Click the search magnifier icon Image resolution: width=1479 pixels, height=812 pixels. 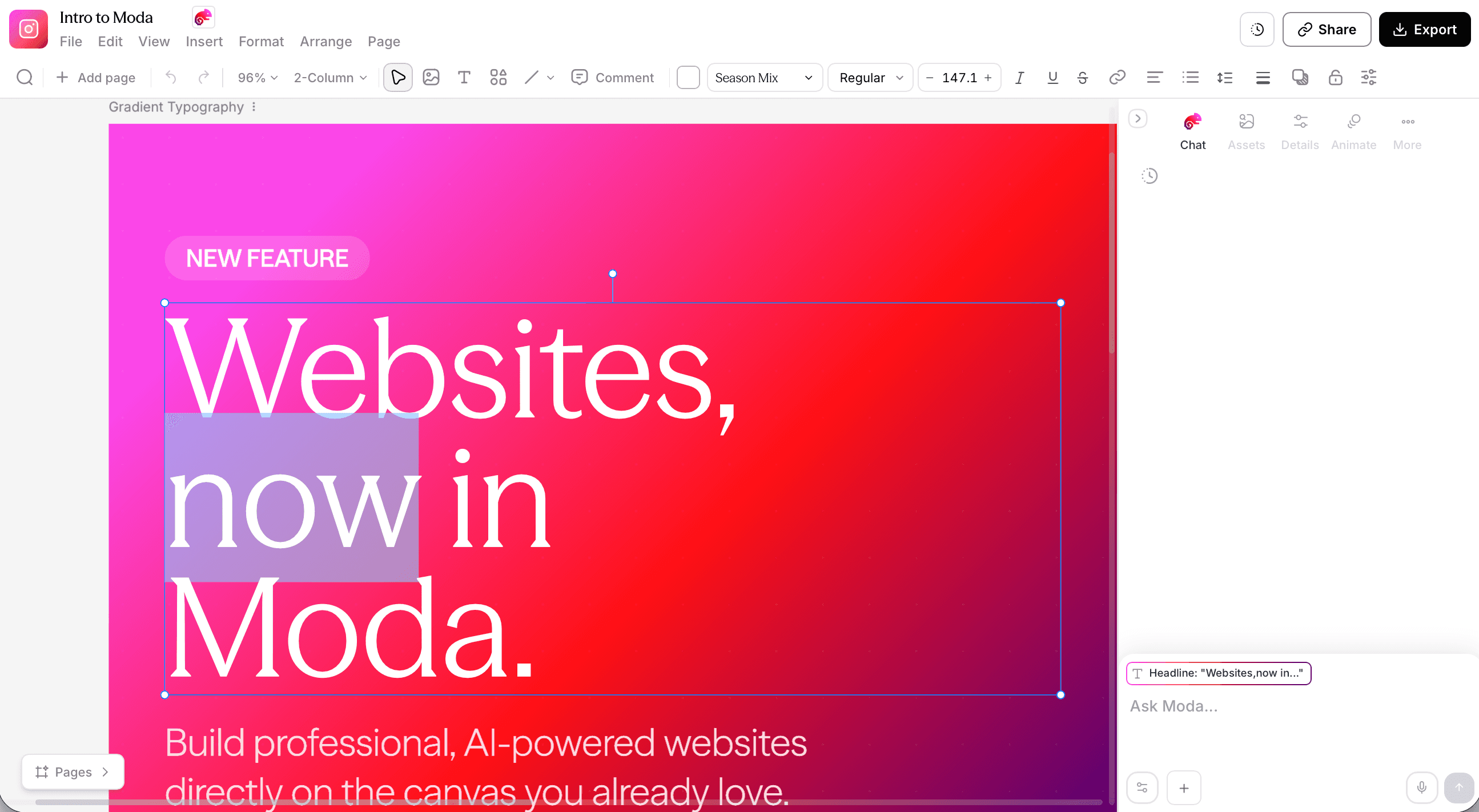[x=25, y=77]
